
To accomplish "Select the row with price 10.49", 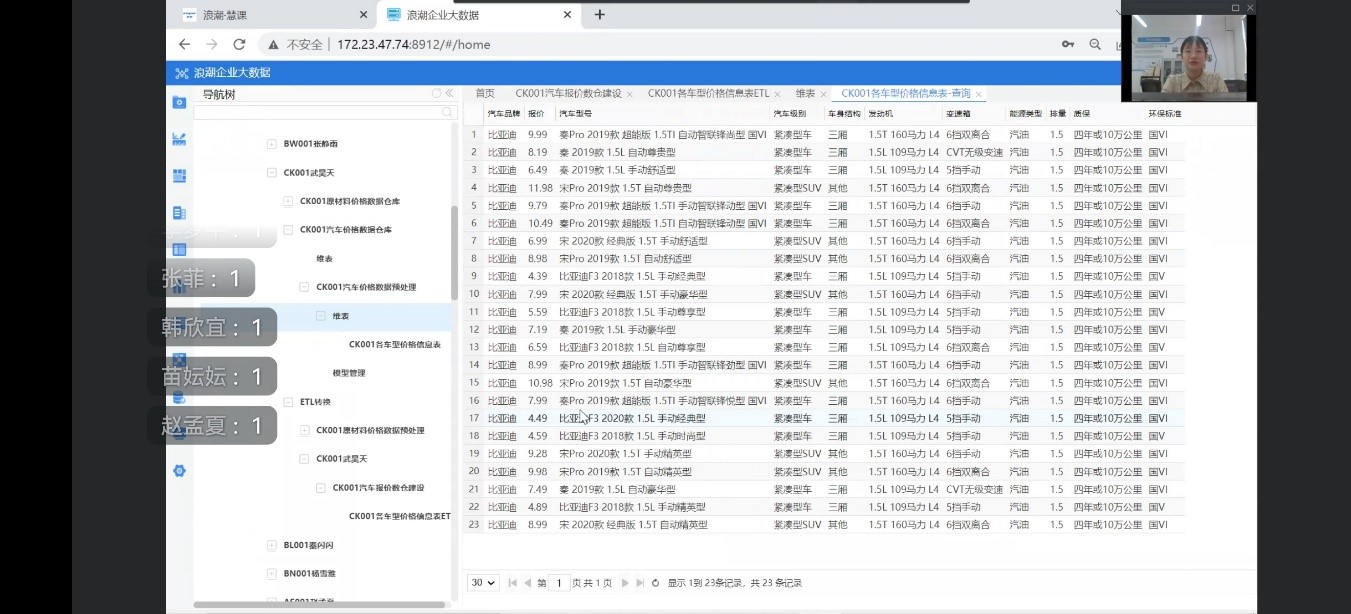I will coord(825,223).
